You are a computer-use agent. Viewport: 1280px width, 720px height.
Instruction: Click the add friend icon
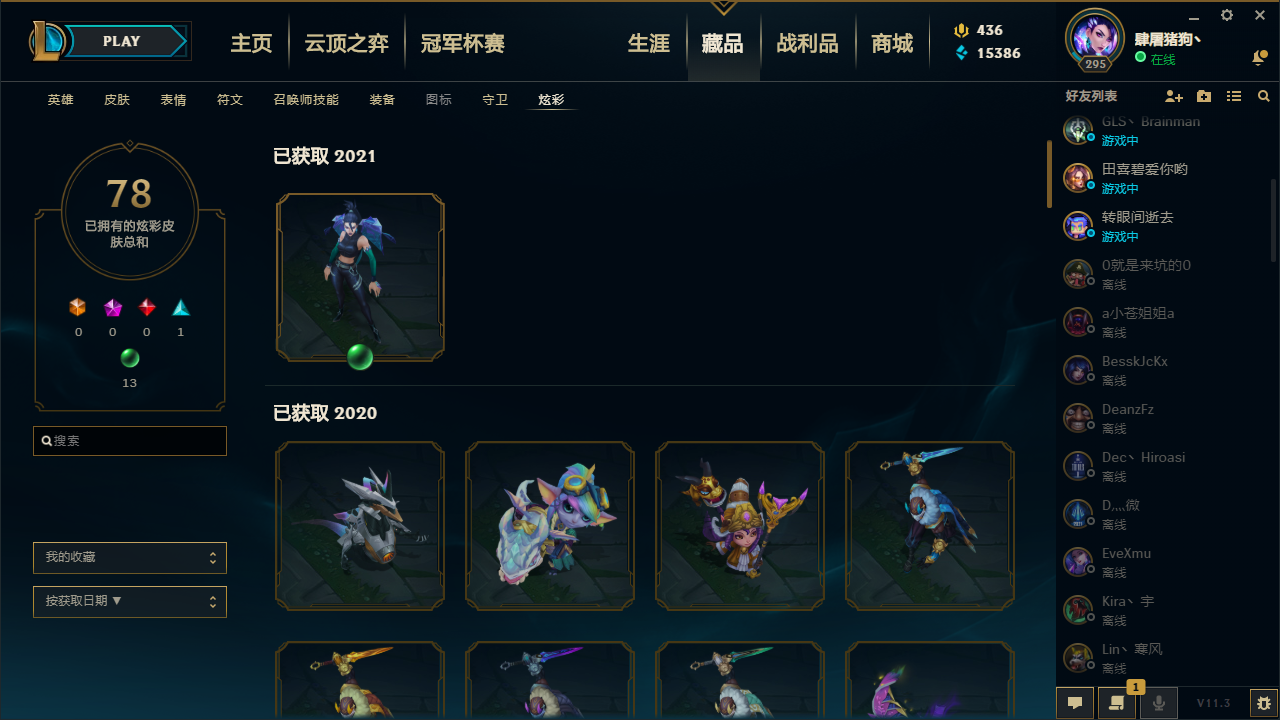pos(1174,96)
